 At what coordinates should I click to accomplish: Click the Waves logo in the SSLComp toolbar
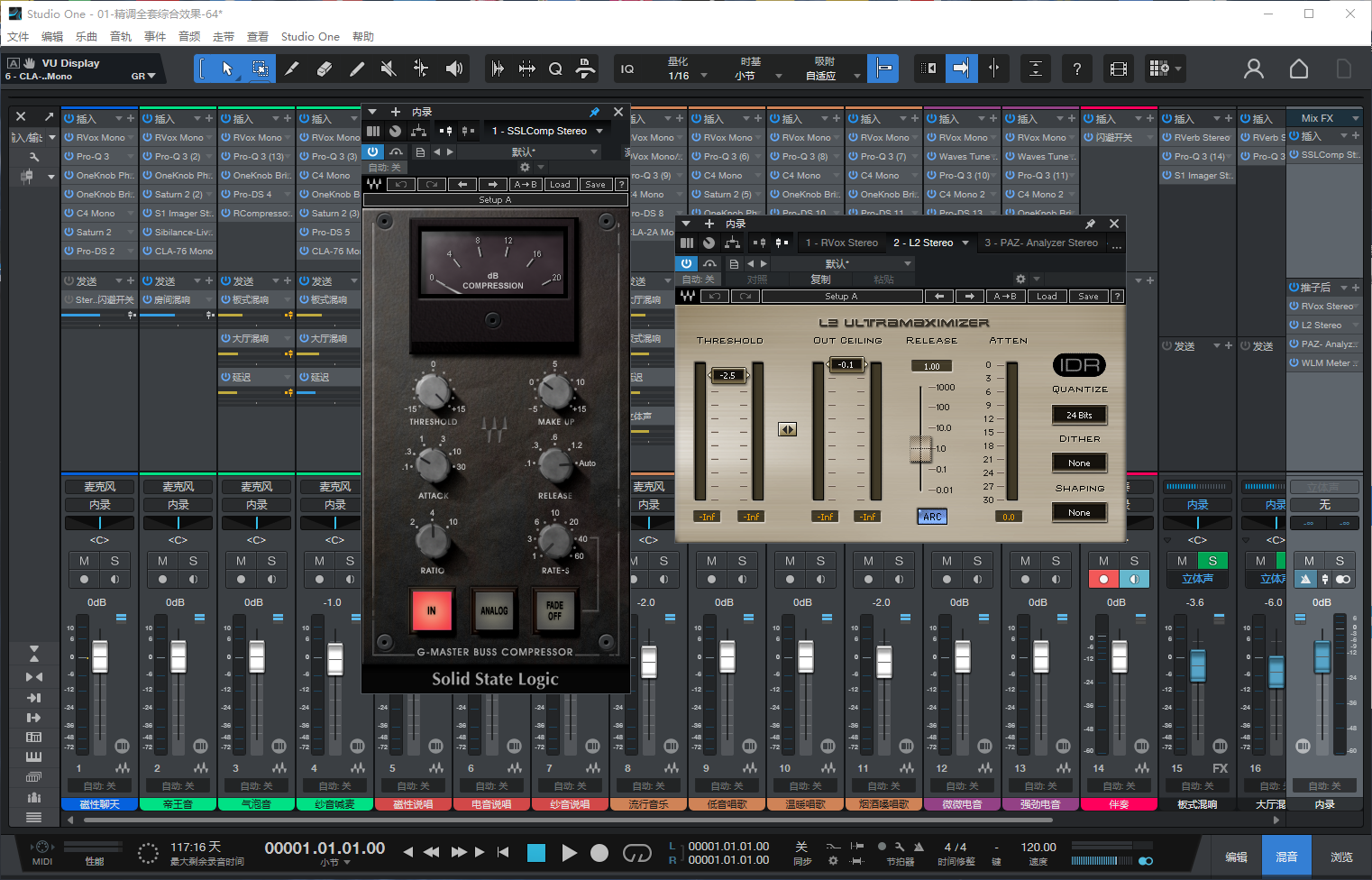[x=375, y=184]
